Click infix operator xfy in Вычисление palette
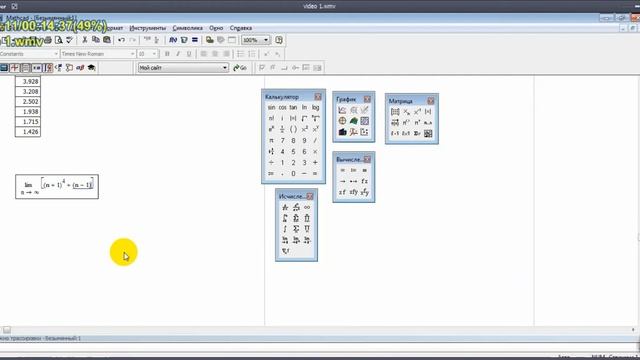The height and width of the screenshot is (360, 640). pos(353,192)
